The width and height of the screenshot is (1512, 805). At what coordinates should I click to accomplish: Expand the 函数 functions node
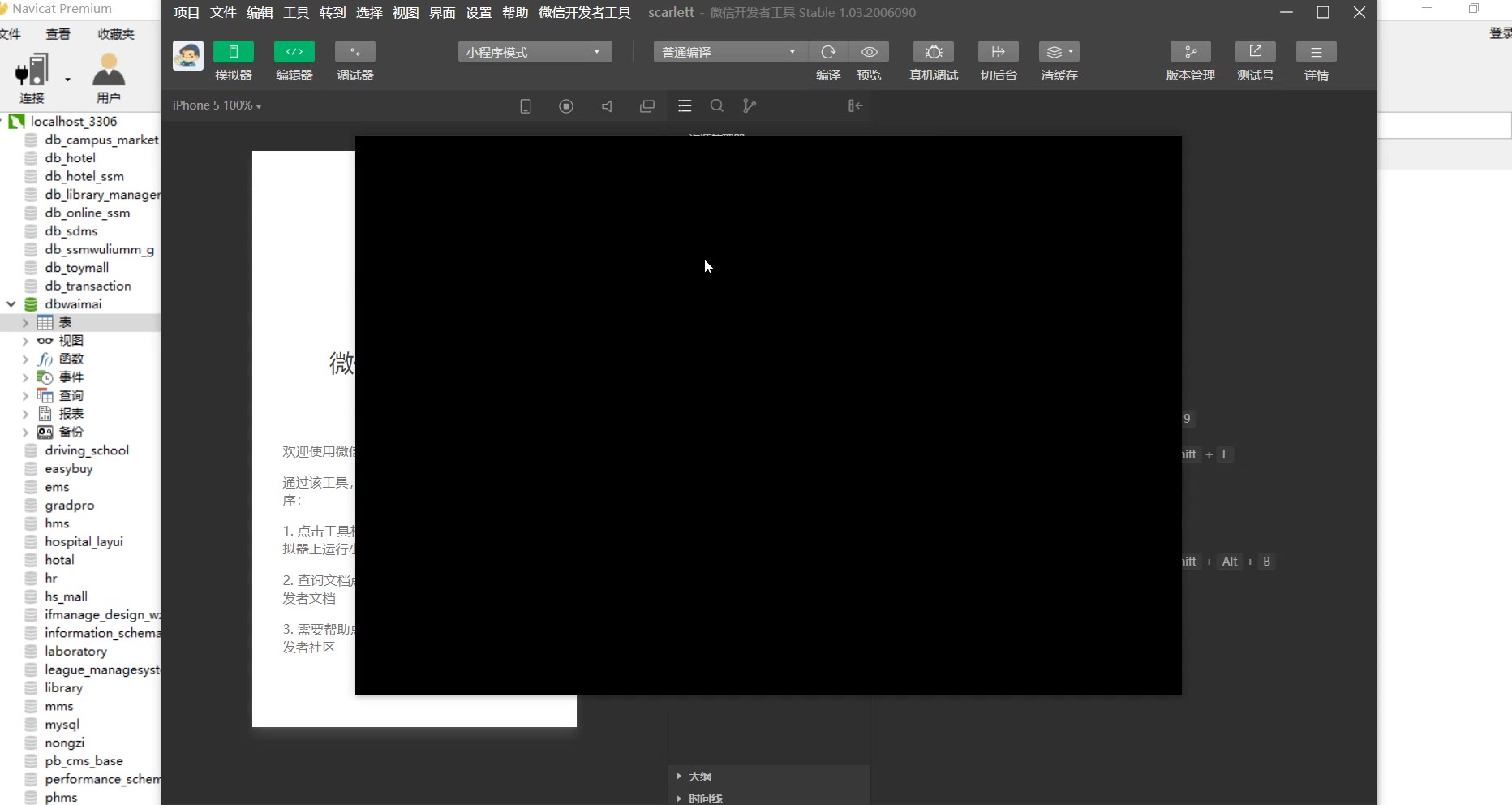click(25, 359)
